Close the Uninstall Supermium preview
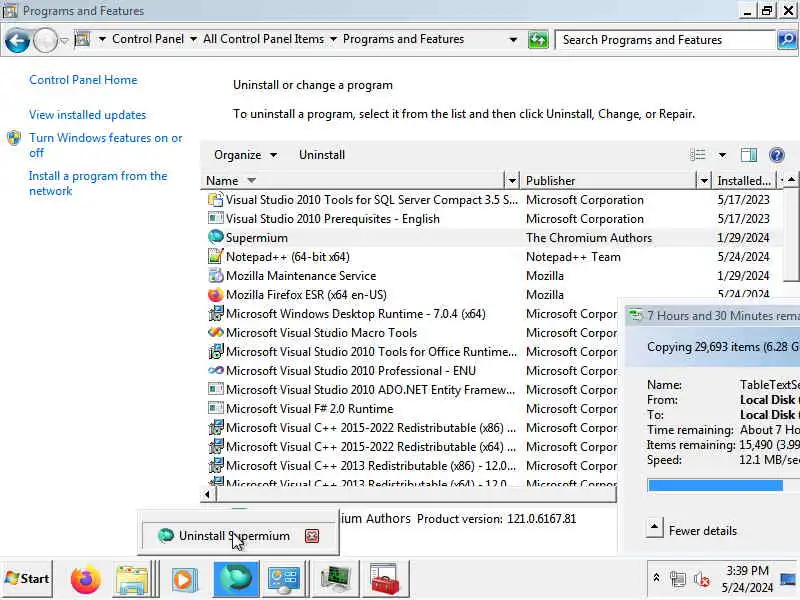800x600 pixels. (312, 536)
